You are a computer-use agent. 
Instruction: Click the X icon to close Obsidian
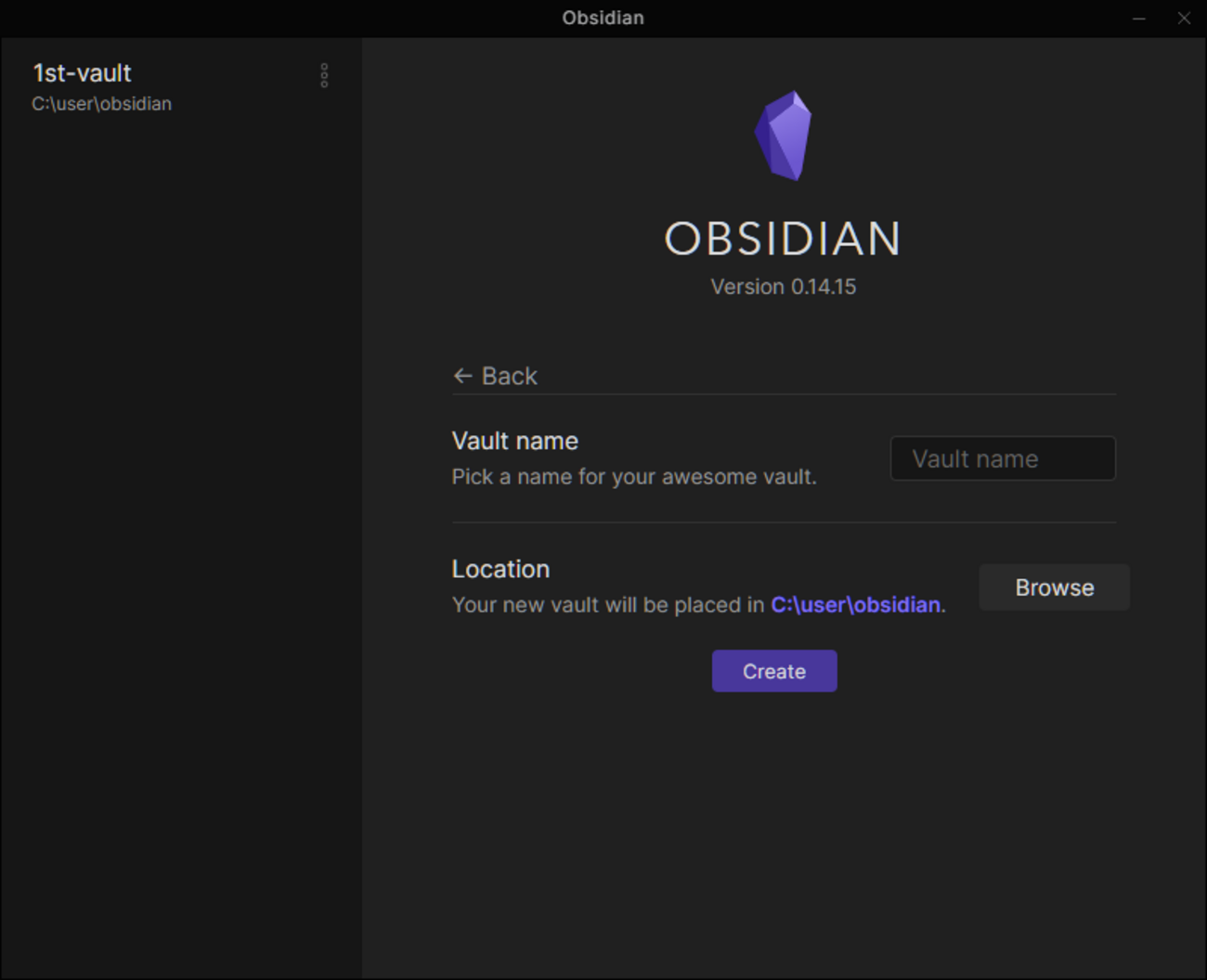[1184, 18]
